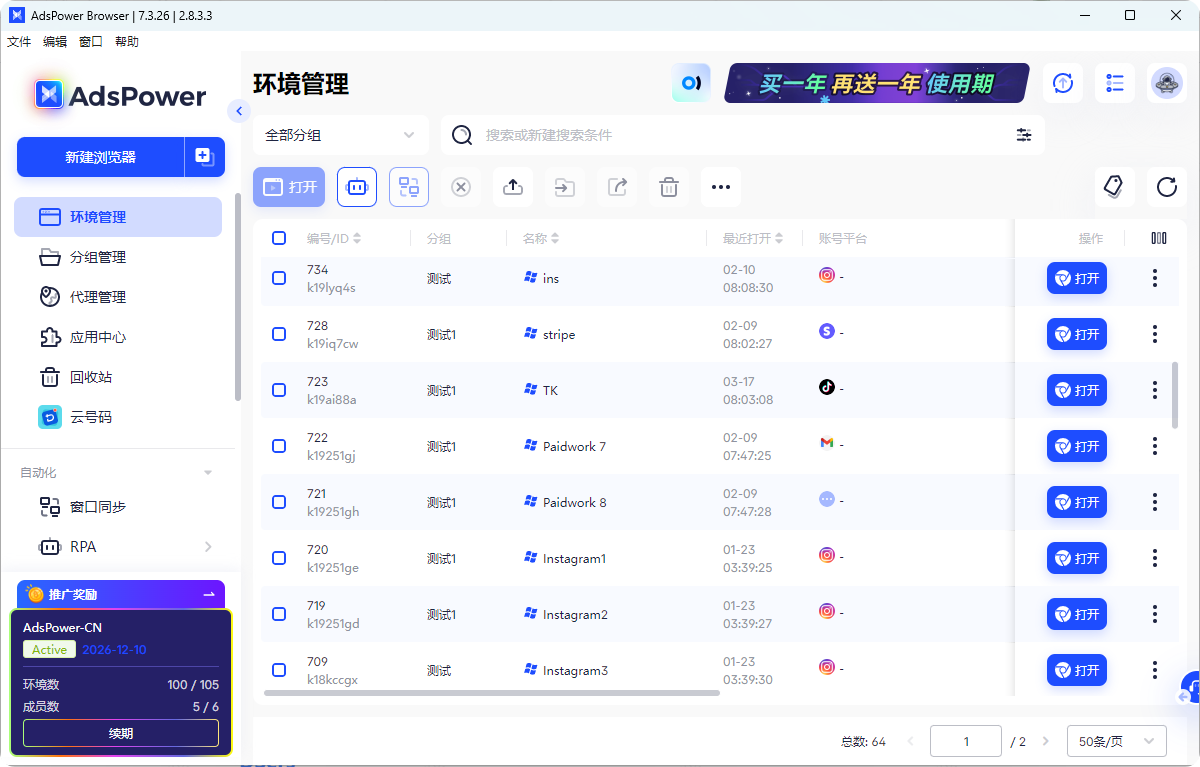Click 新建浏览器 to create new browser

point(101,157)
